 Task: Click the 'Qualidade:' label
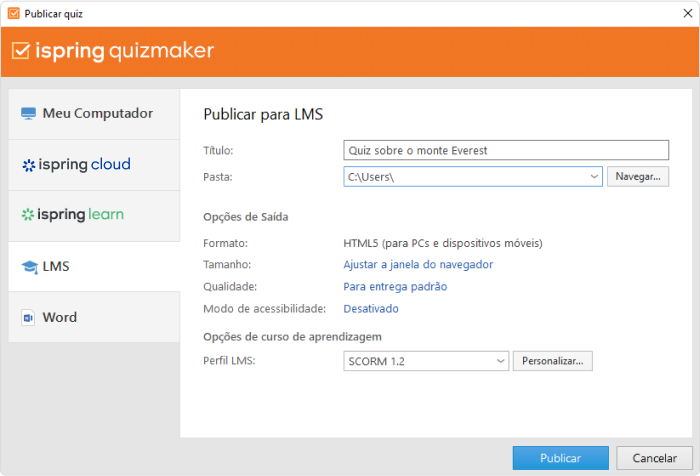[x=230, y=286]
